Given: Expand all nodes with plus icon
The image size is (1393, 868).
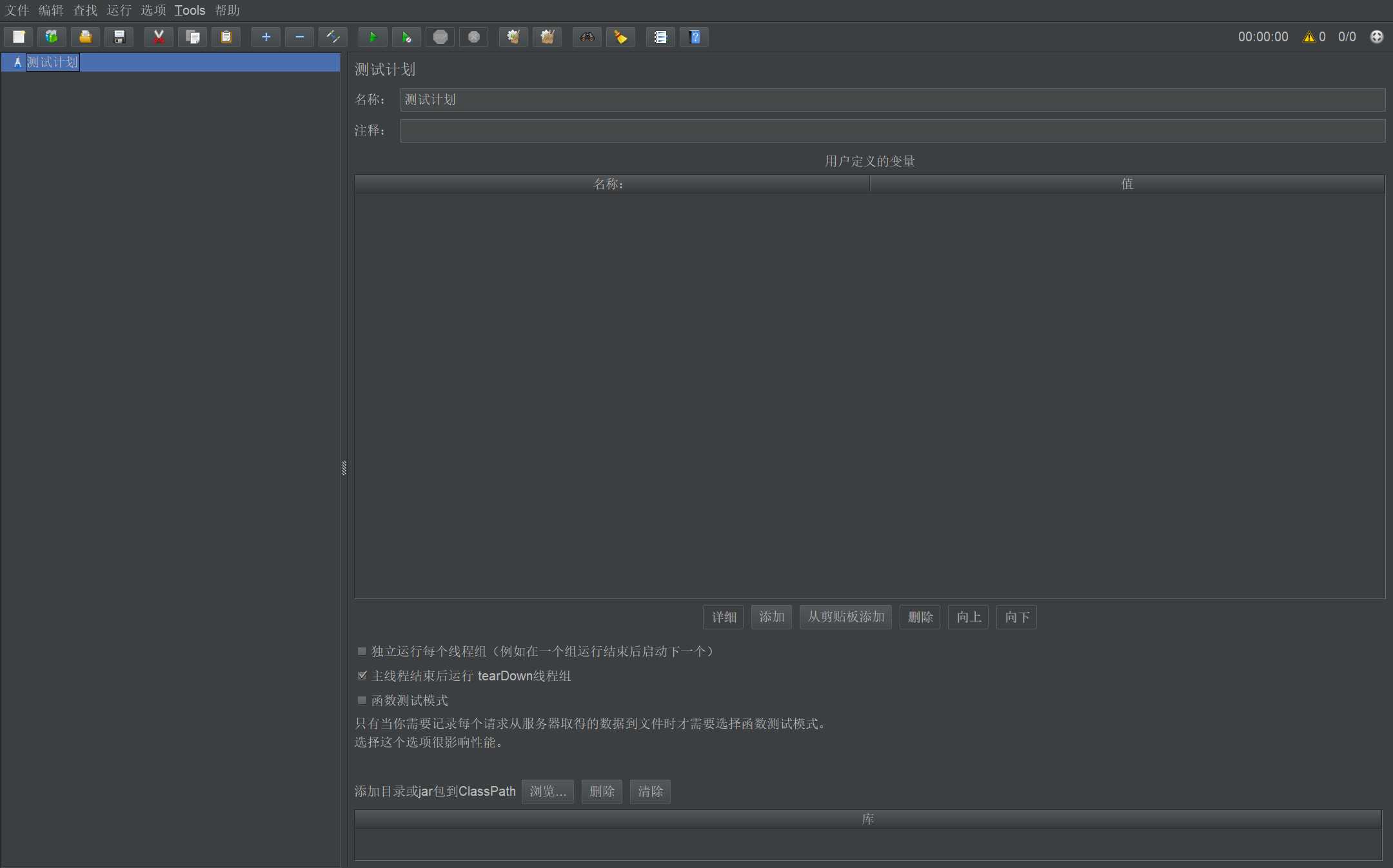Looking at the screenshot, I should pos(266,37).
